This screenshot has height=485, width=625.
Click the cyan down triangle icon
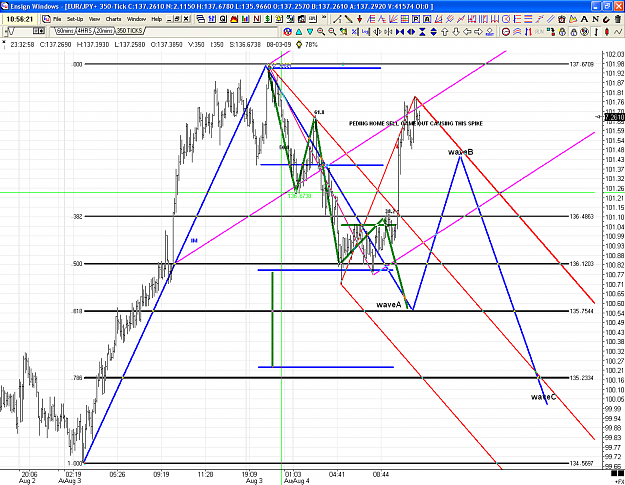coord(310,31)
